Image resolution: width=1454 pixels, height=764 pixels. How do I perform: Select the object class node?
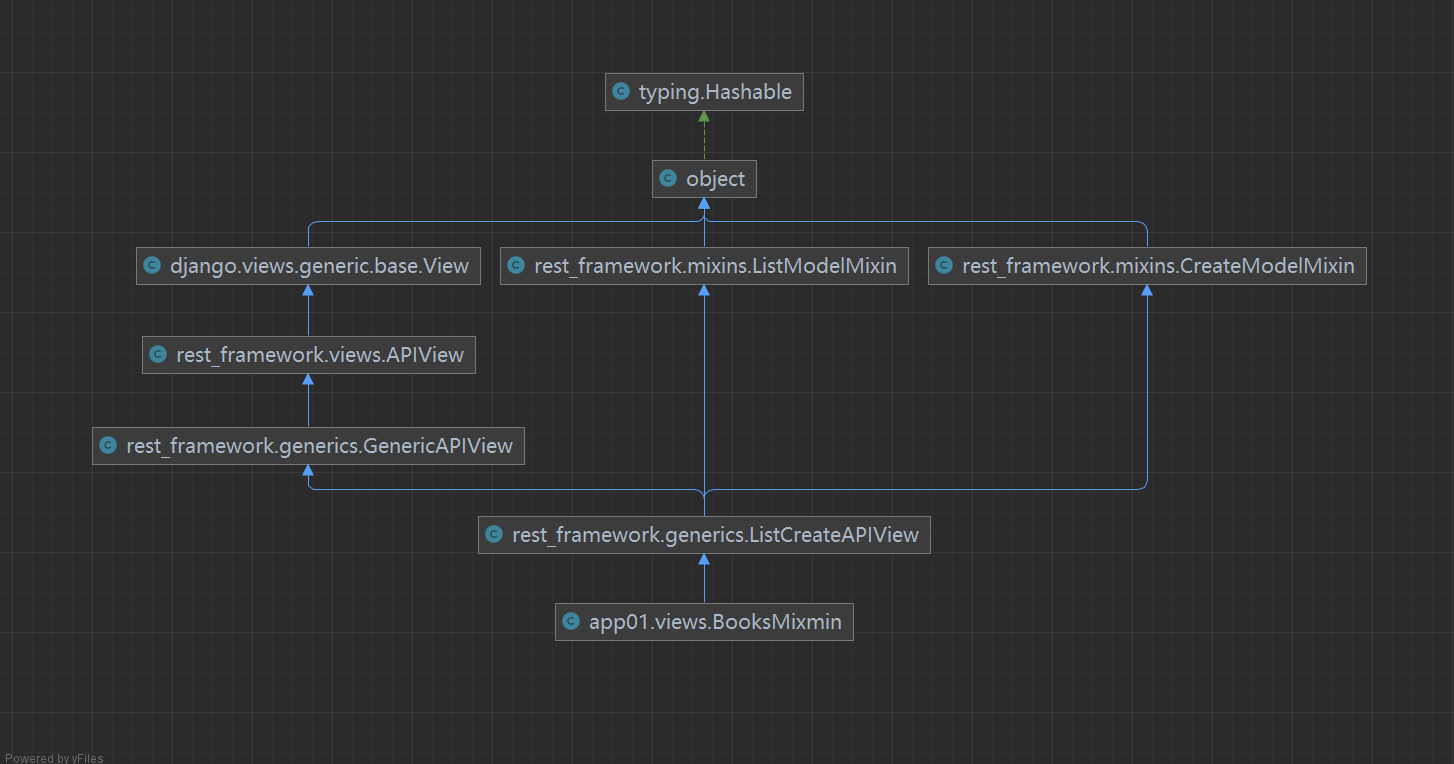pyautogui.click(x=704, y=179)
